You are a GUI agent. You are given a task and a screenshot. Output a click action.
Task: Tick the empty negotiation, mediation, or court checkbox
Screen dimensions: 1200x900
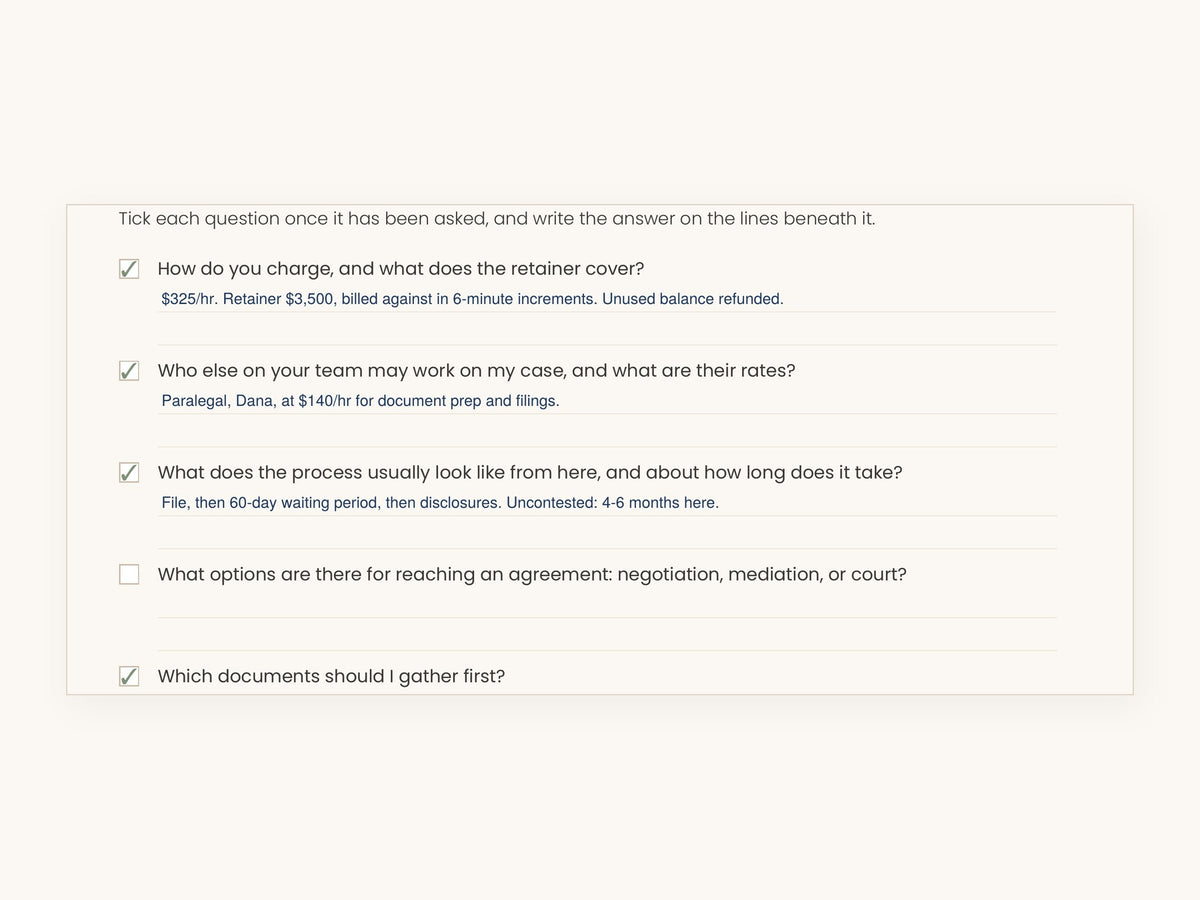click(x=129, y=575)
